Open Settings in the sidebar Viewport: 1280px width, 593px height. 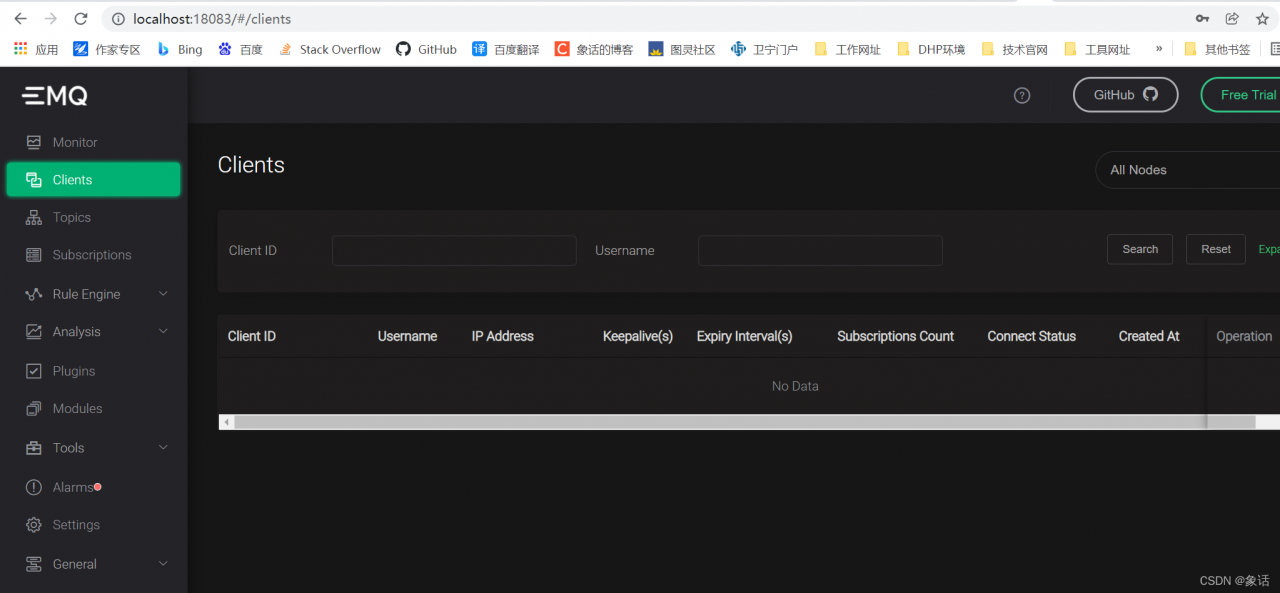click(93, 525)
